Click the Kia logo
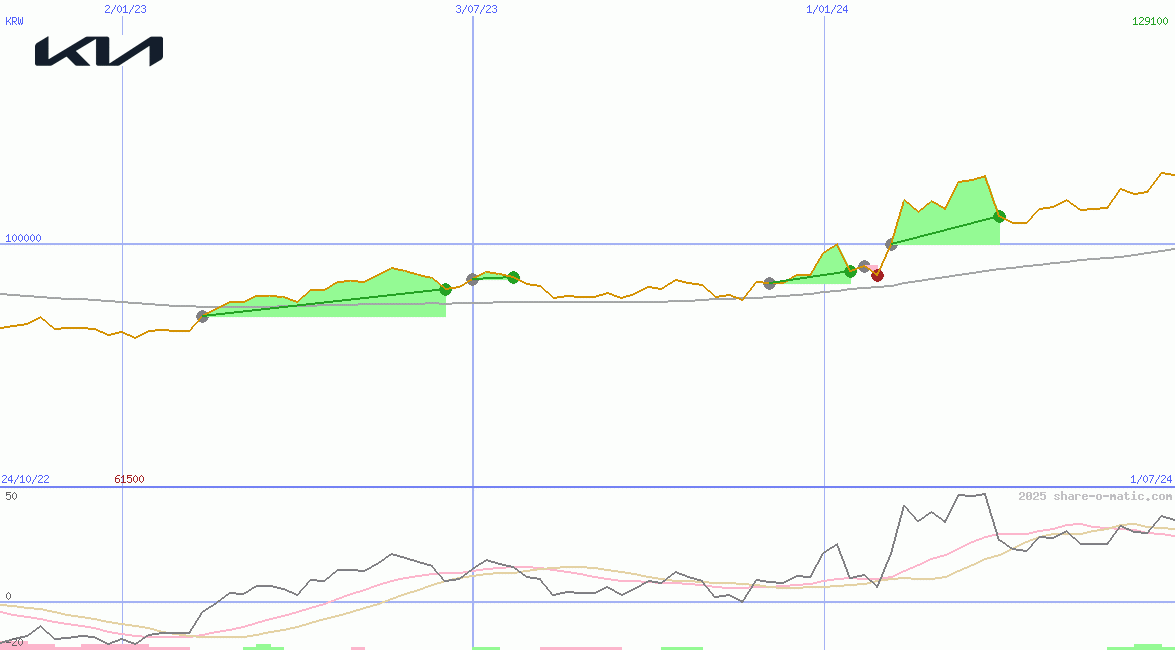The image size is (1175, 650). point(99,52)
